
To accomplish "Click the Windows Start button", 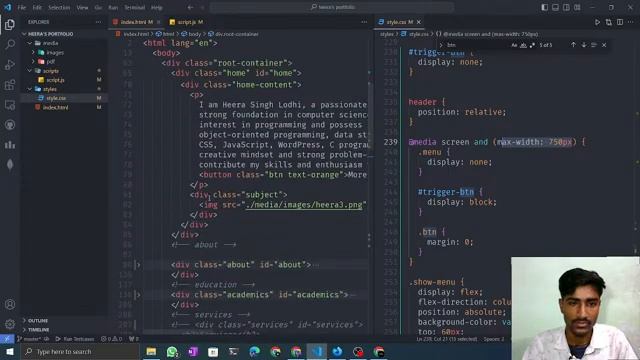I will pos(9,351).
